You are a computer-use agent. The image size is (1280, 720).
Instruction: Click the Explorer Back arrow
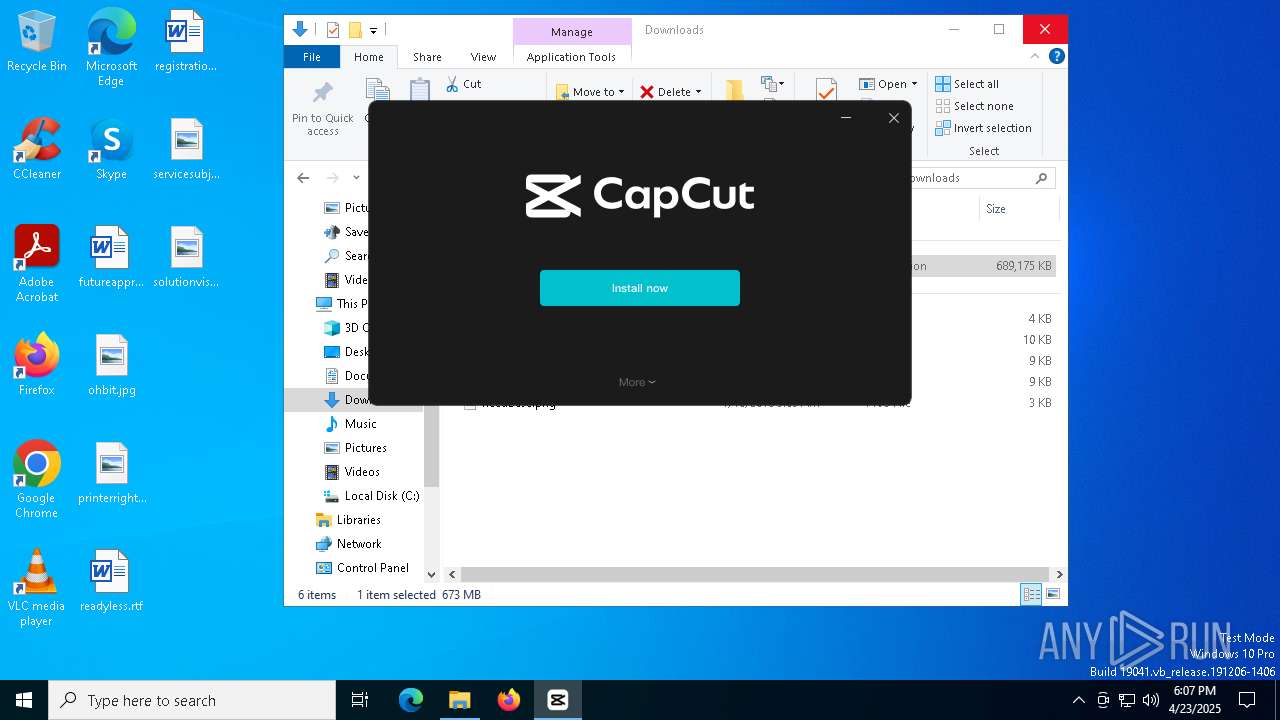[303, 178]
